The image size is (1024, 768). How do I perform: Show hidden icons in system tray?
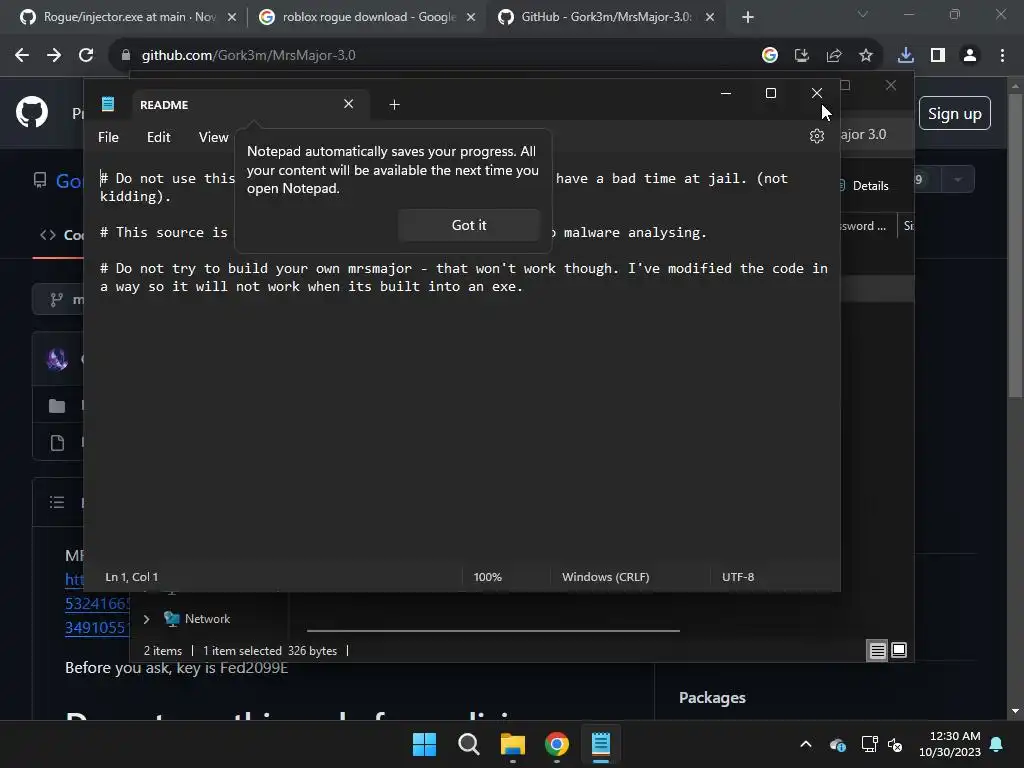806,744
